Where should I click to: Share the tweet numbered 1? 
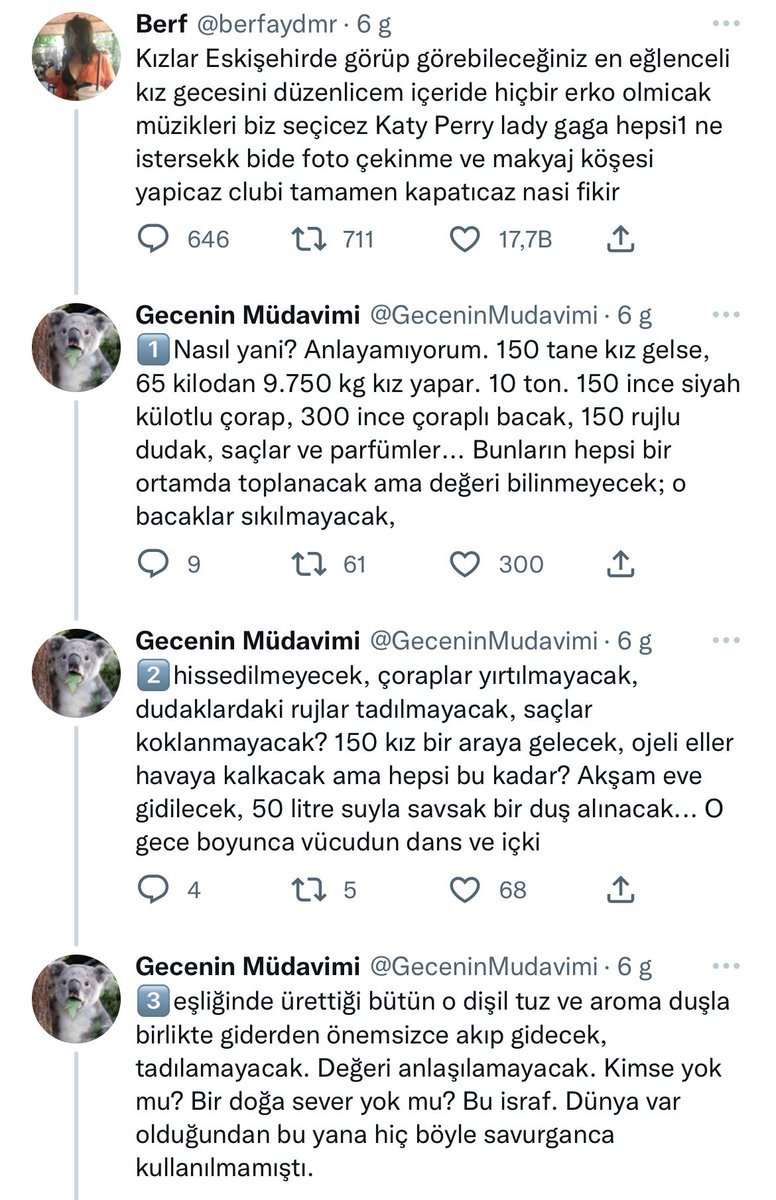point(620,565)
